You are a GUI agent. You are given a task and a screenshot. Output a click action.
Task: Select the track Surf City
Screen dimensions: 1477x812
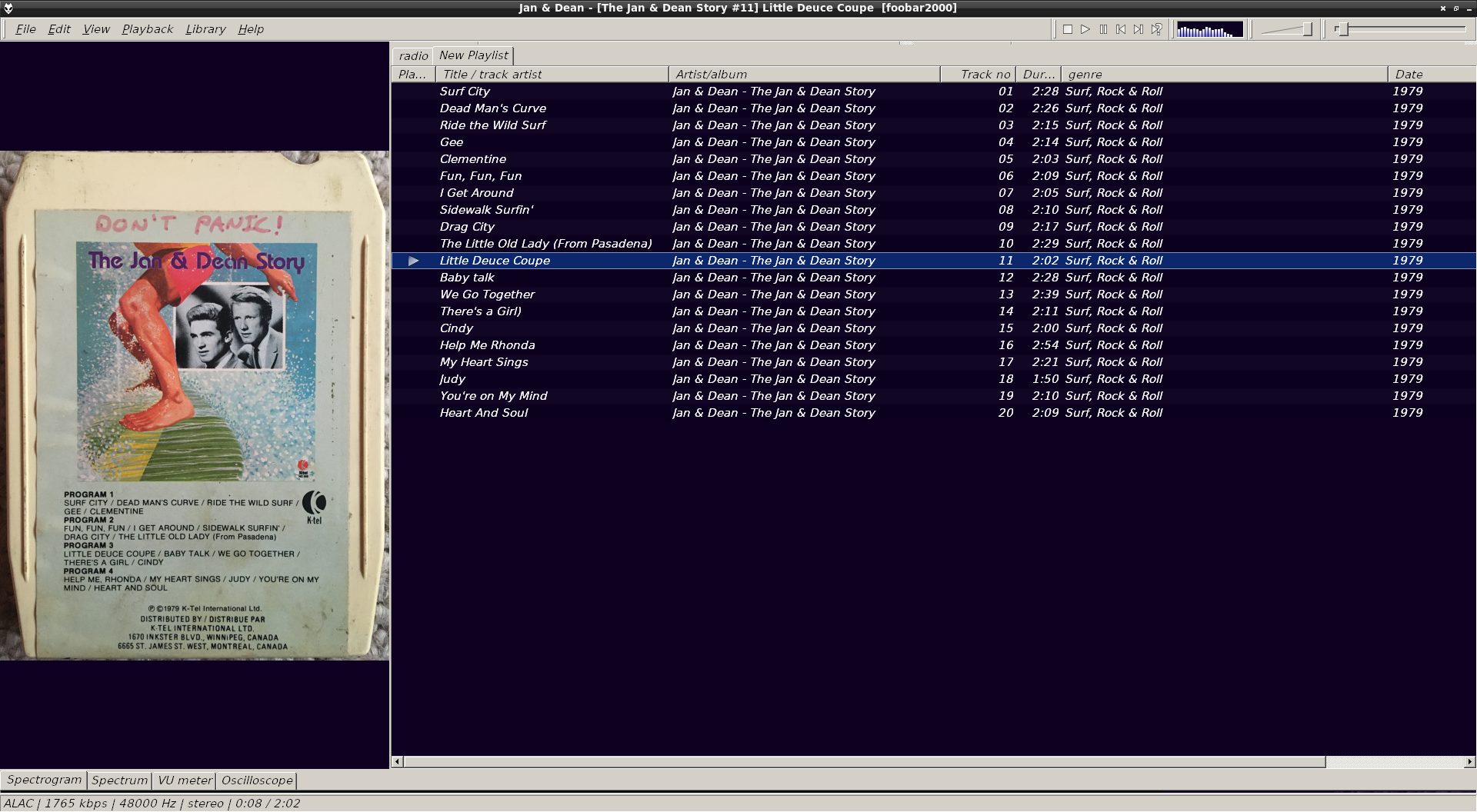coord(933,92)
